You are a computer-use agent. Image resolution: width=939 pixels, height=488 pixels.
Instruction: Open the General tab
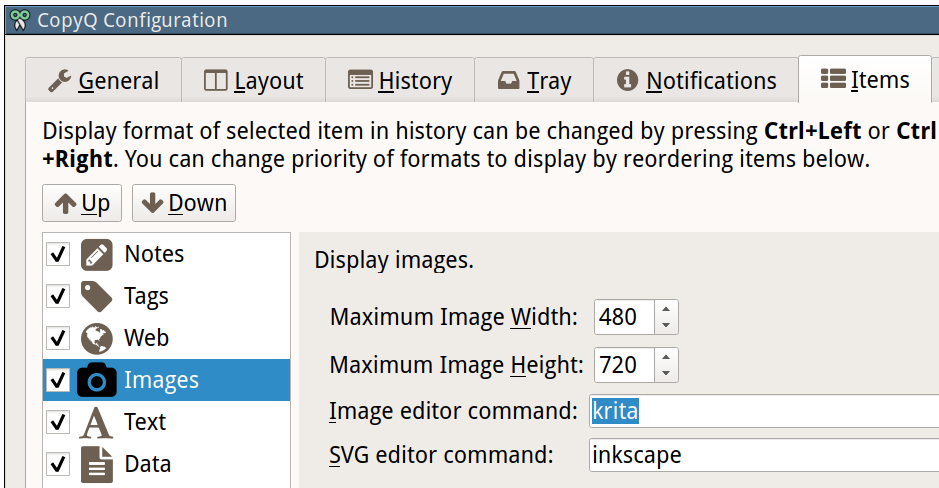pos(104,81)
